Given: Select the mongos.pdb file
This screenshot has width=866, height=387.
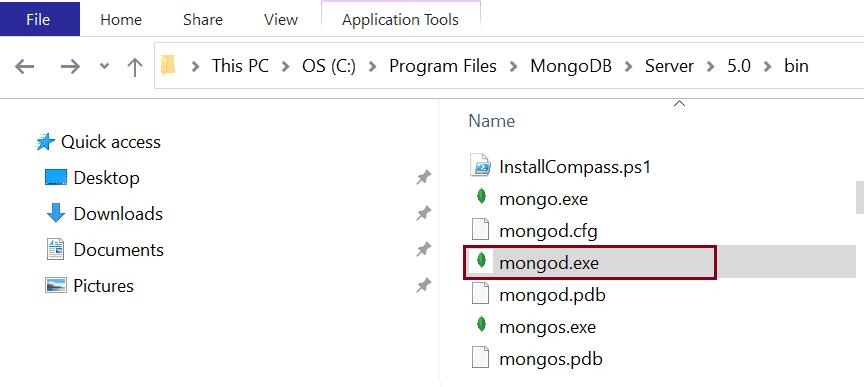Looking at the screenshot, I should pyautogui.click(x=550, y=359).
